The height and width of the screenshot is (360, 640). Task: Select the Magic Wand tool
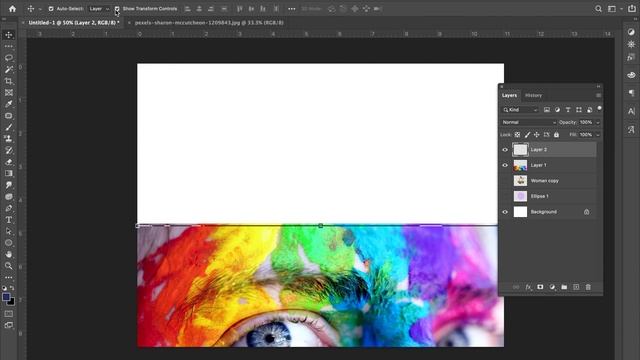tap(9, 69)
